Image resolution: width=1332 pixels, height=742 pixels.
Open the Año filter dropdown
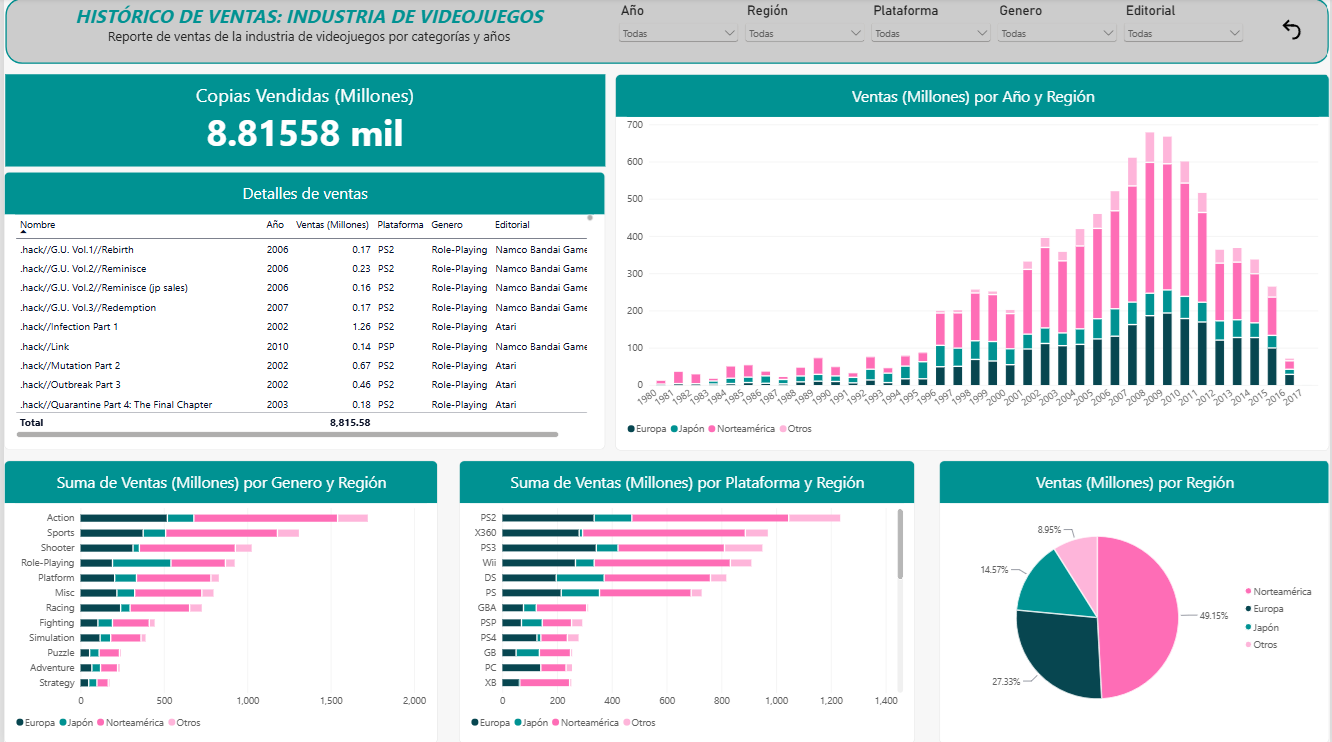[x=679, y=33]
